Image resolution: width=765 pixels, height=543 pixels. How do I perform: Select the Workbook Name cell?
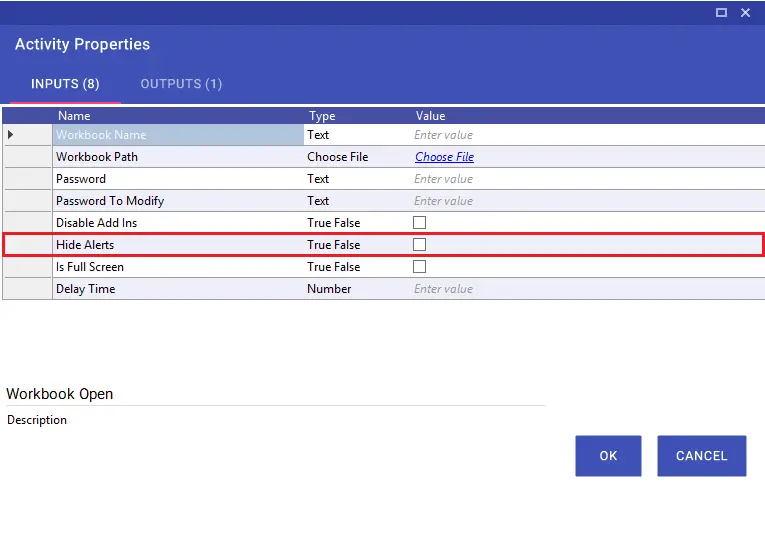click(x=178, y=135)
